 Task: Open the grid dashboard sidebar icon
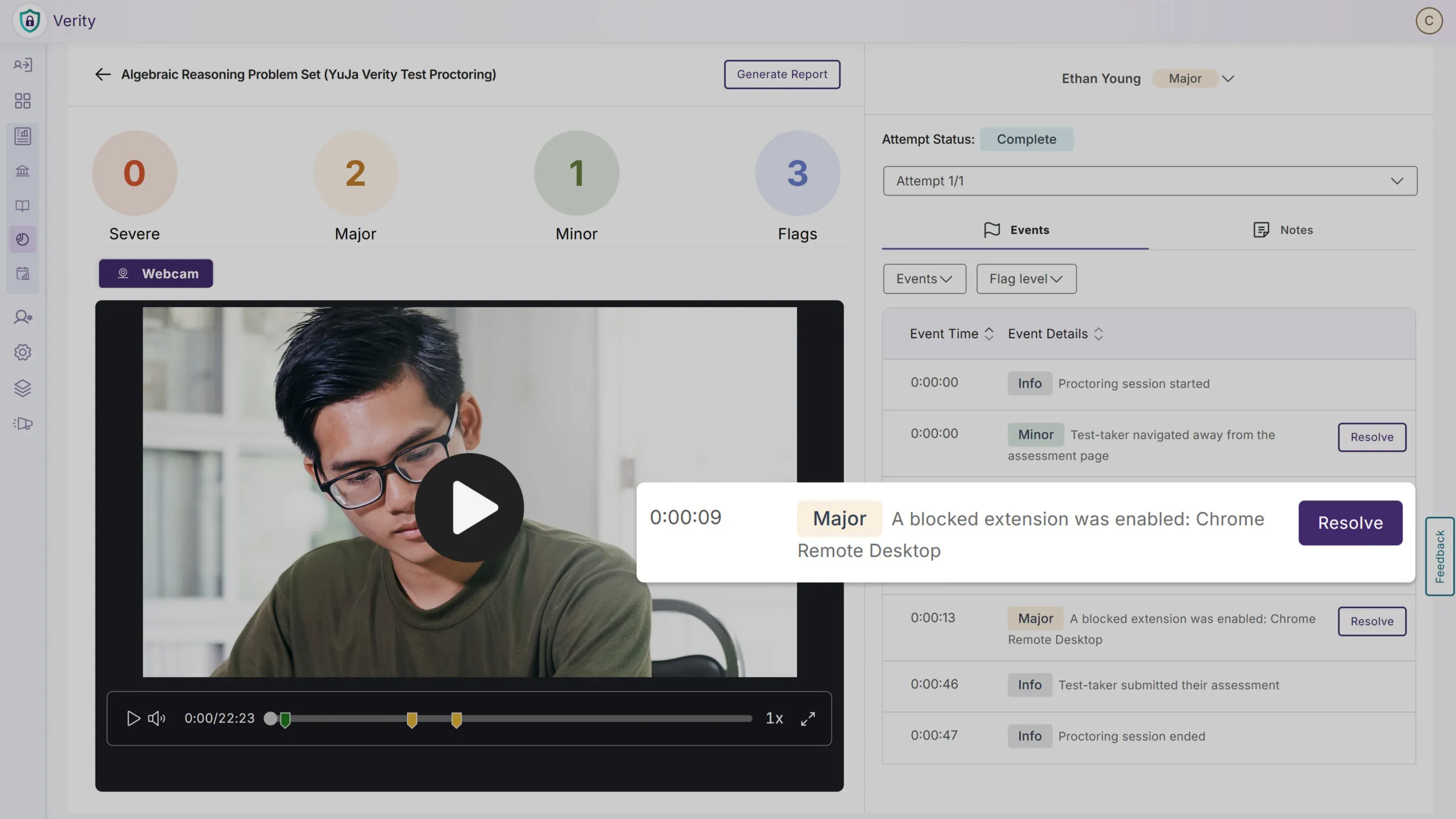[x=23, y=101]
